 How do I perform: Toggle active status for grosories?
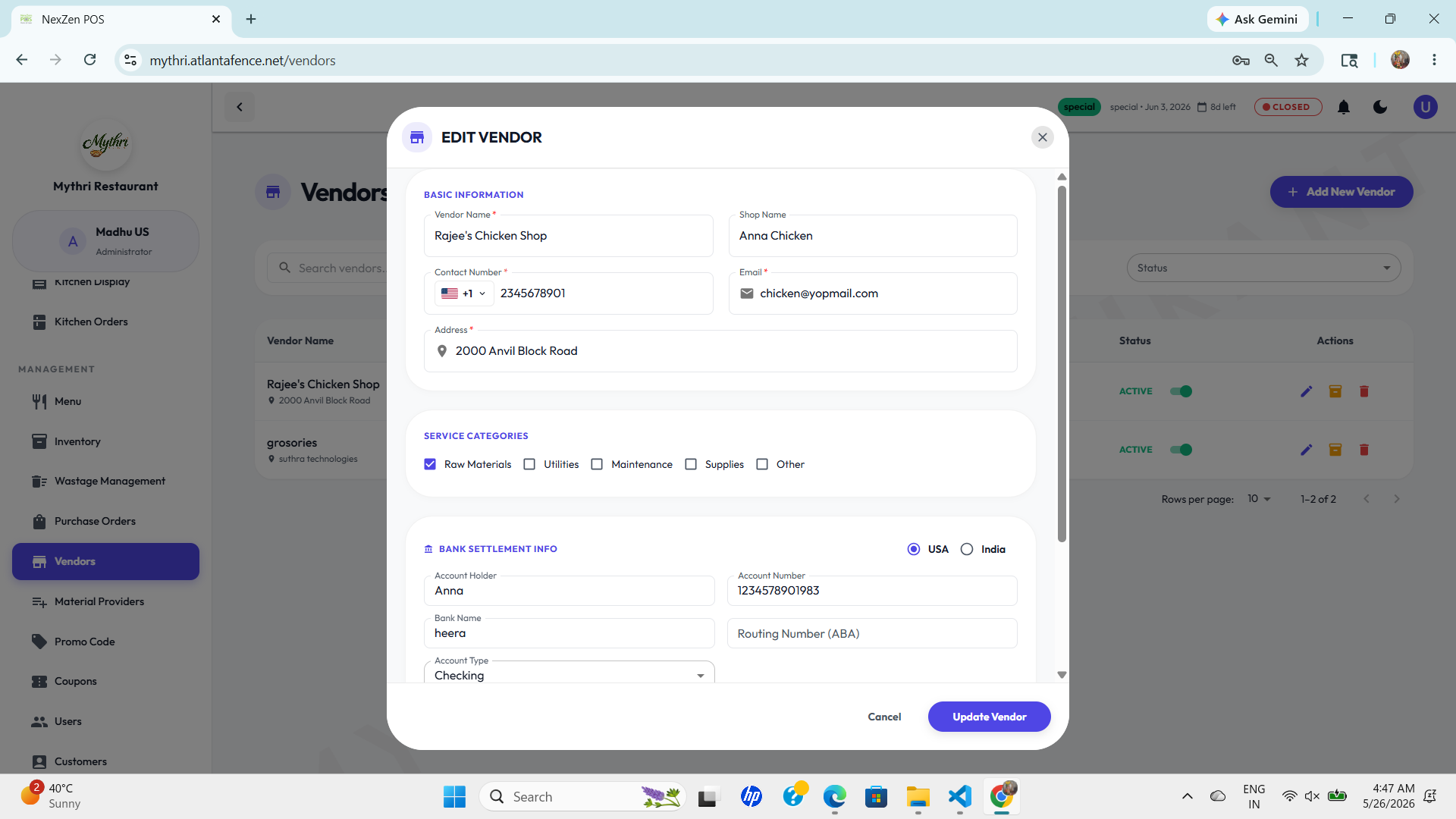pyautogui.click(x=1181, y=450)
